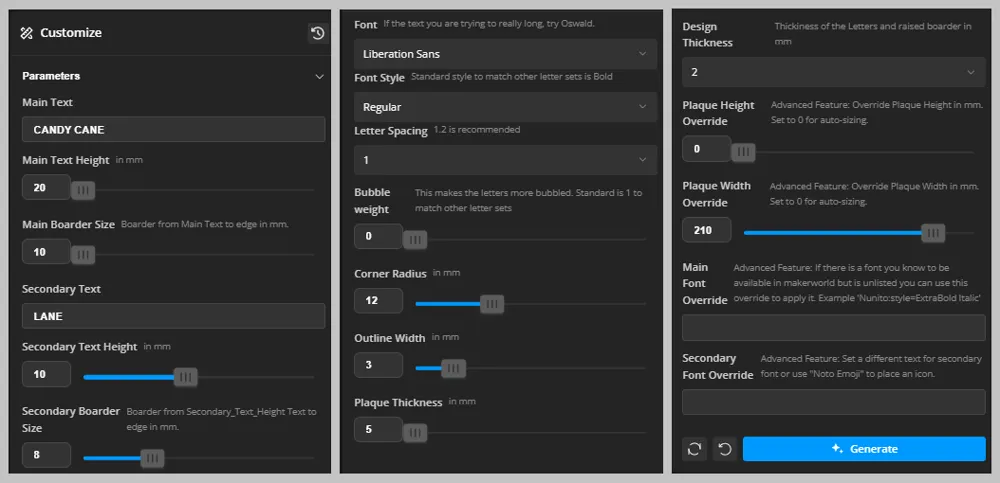Image resolution: width=1000 pixels, height=483 pixels.
Task: Click the Main Text Height slider handle
Action: [x=83, y=190]
